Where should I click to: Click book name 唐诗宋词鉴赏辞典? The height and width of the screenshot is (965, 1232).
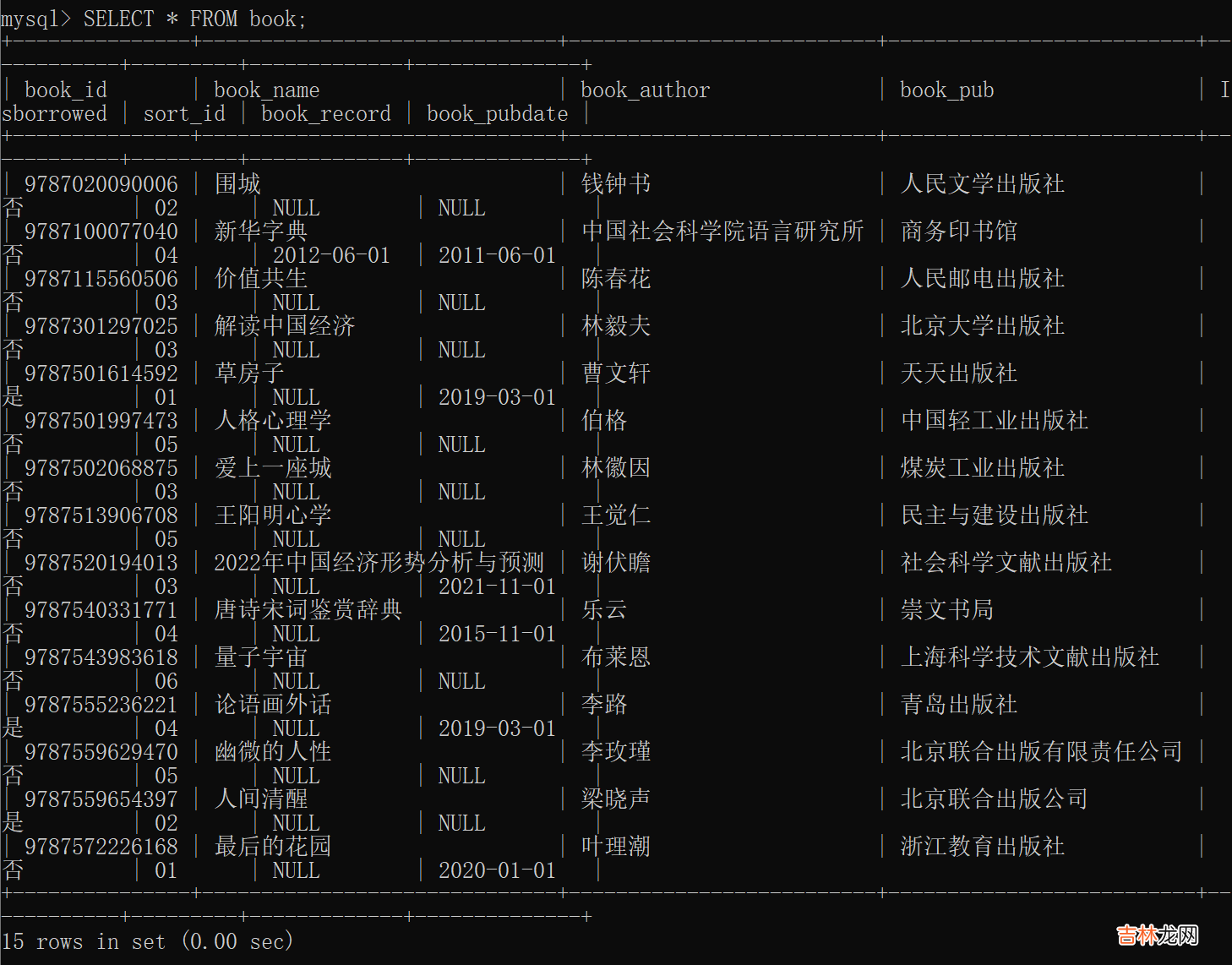[308, 610]
